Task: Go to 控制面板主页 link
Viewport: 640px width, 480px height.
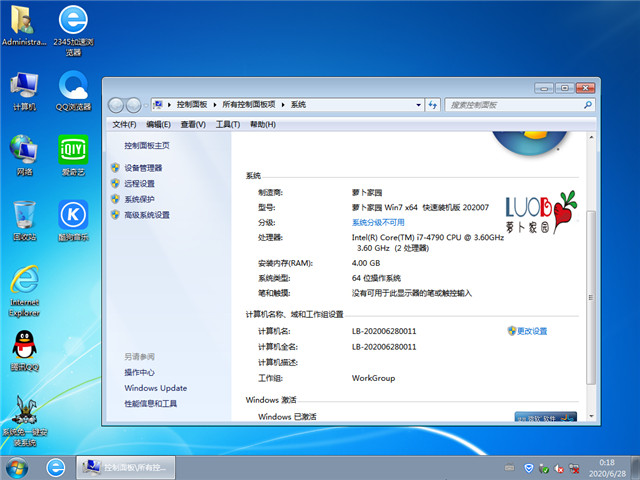Action: (x=147, y=146)
